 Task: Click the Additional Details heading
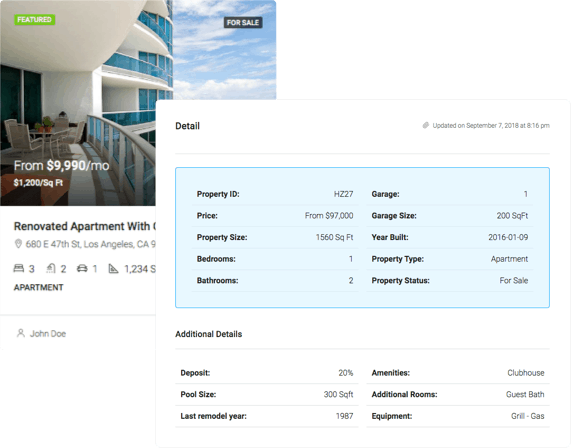[209, 334]
